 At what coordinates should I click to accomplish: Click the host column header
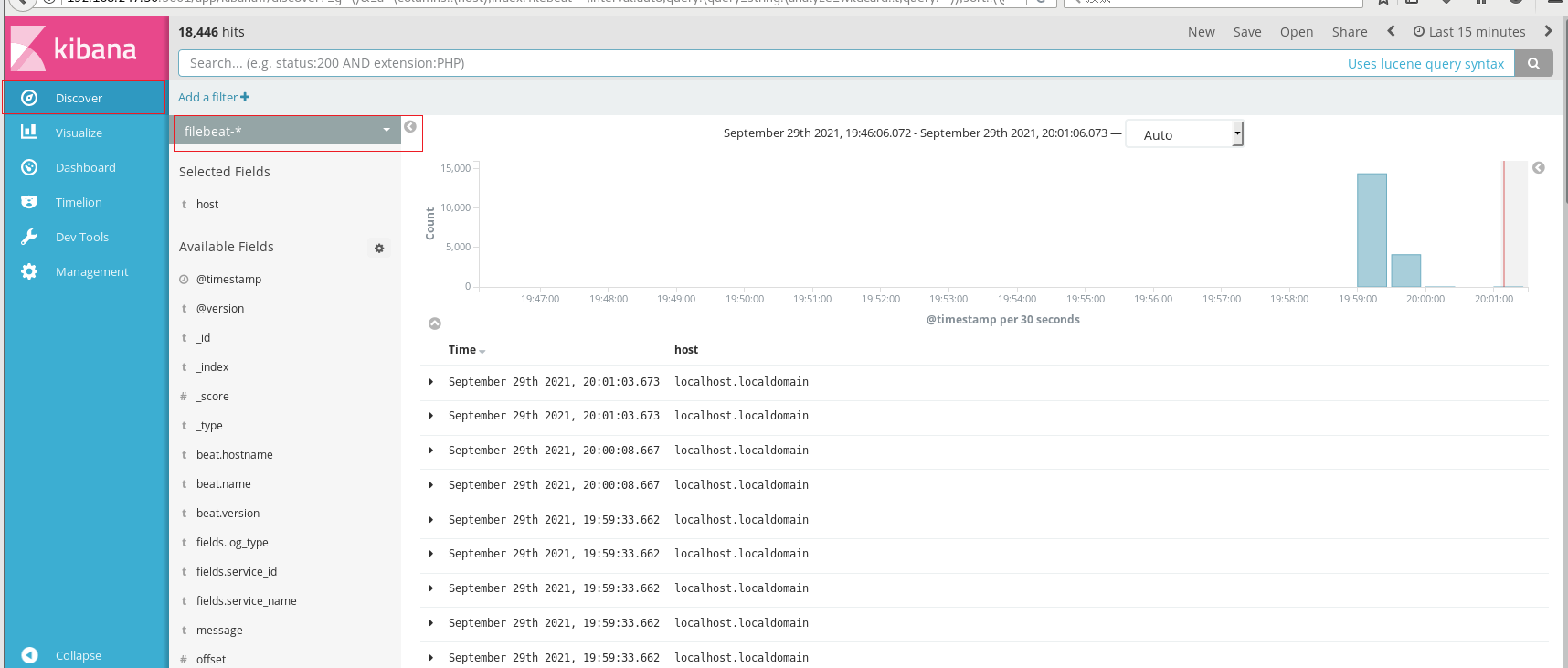click(x=686, y=350)
